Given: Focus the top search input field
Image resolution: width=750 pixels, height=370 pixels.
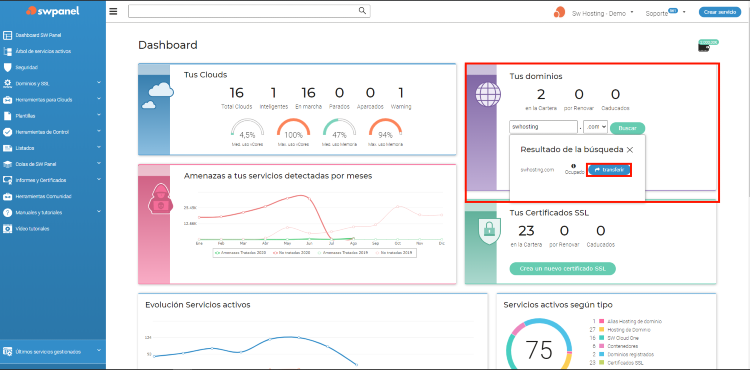Looking at the screenshot, I should (x=249, y=11).
